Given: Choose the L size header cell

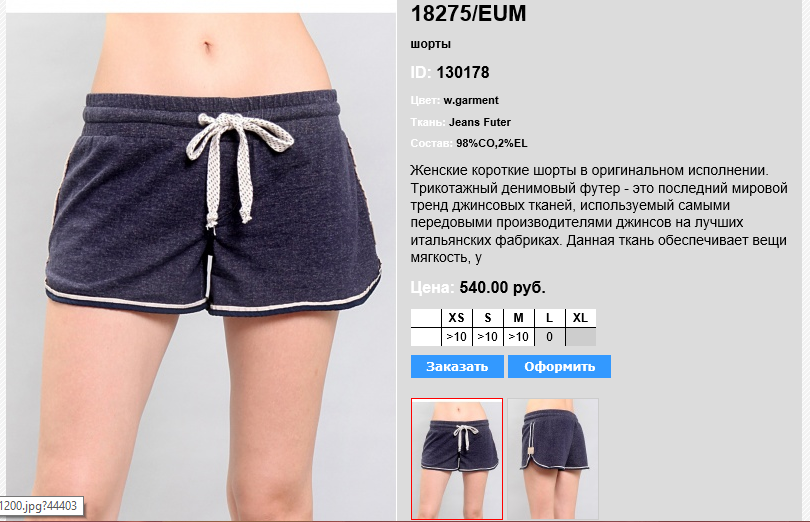Looking at the screenshot, I should 550,318.
